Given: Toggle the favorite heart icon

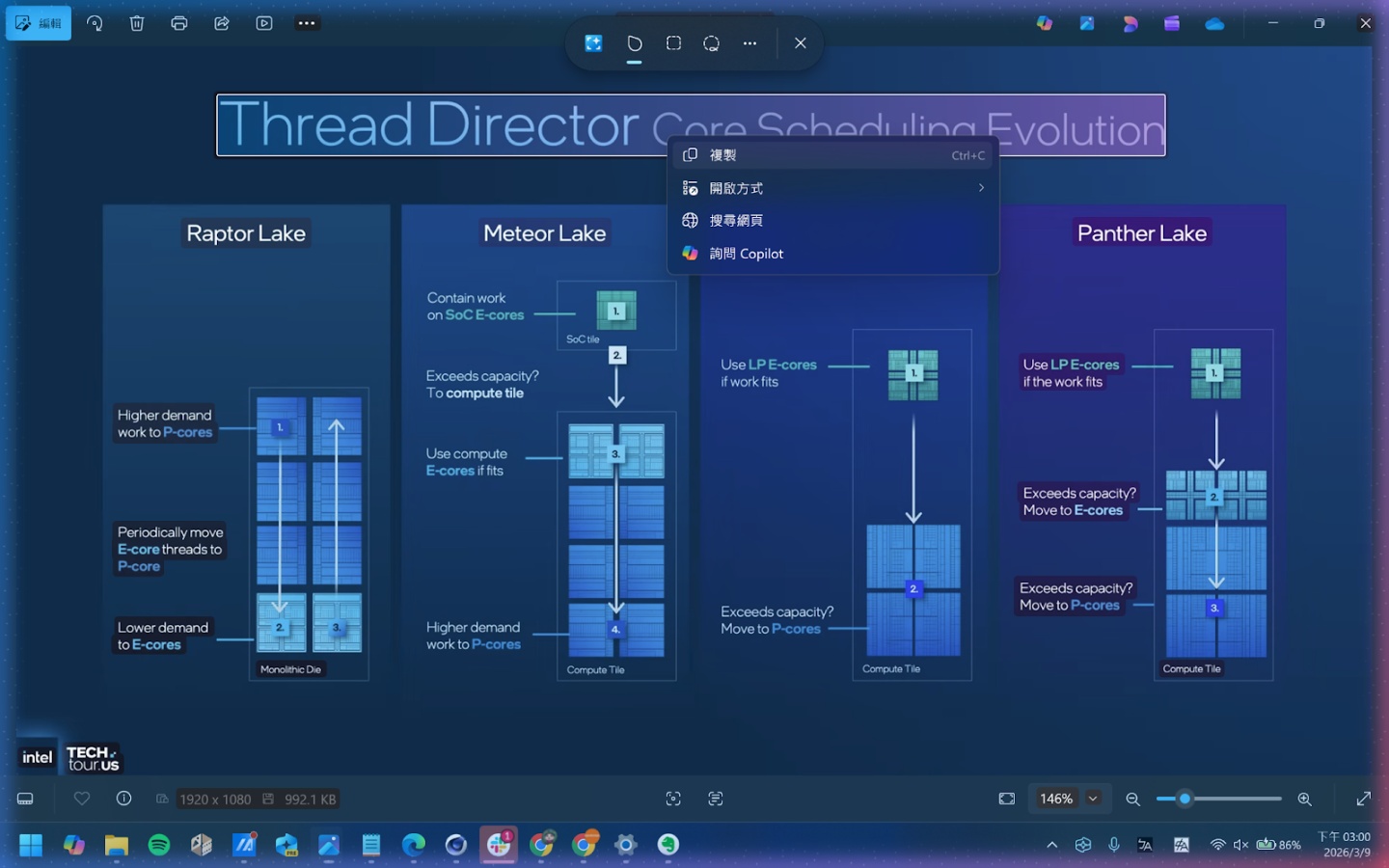Looking at the screenshot, I should [x=82, y=799].
